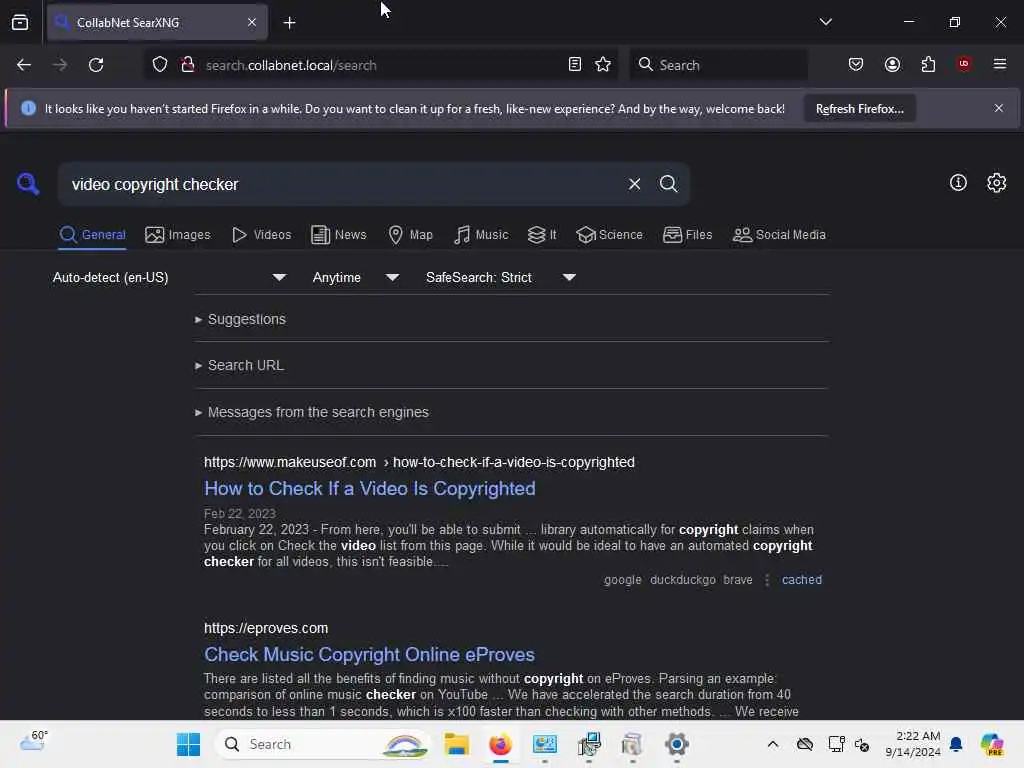This screenshot has width=1024, height=768.
Task: Switch to the General search tab
Action: pyautogui.click(x=92, y=234)
